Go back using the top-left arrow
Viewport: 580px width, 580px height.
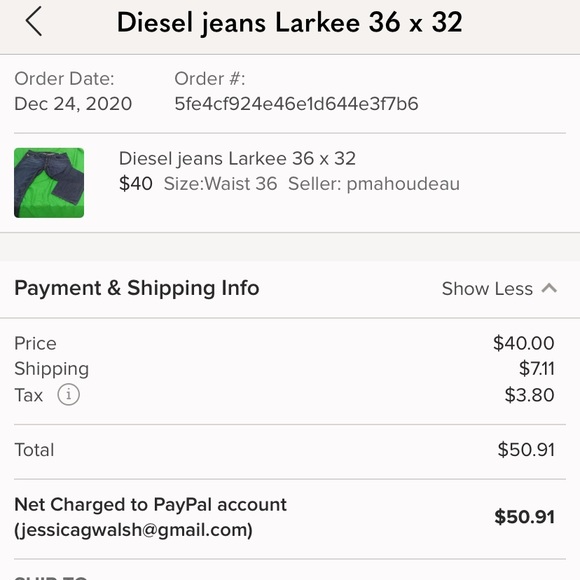click(x=34, y=21)
